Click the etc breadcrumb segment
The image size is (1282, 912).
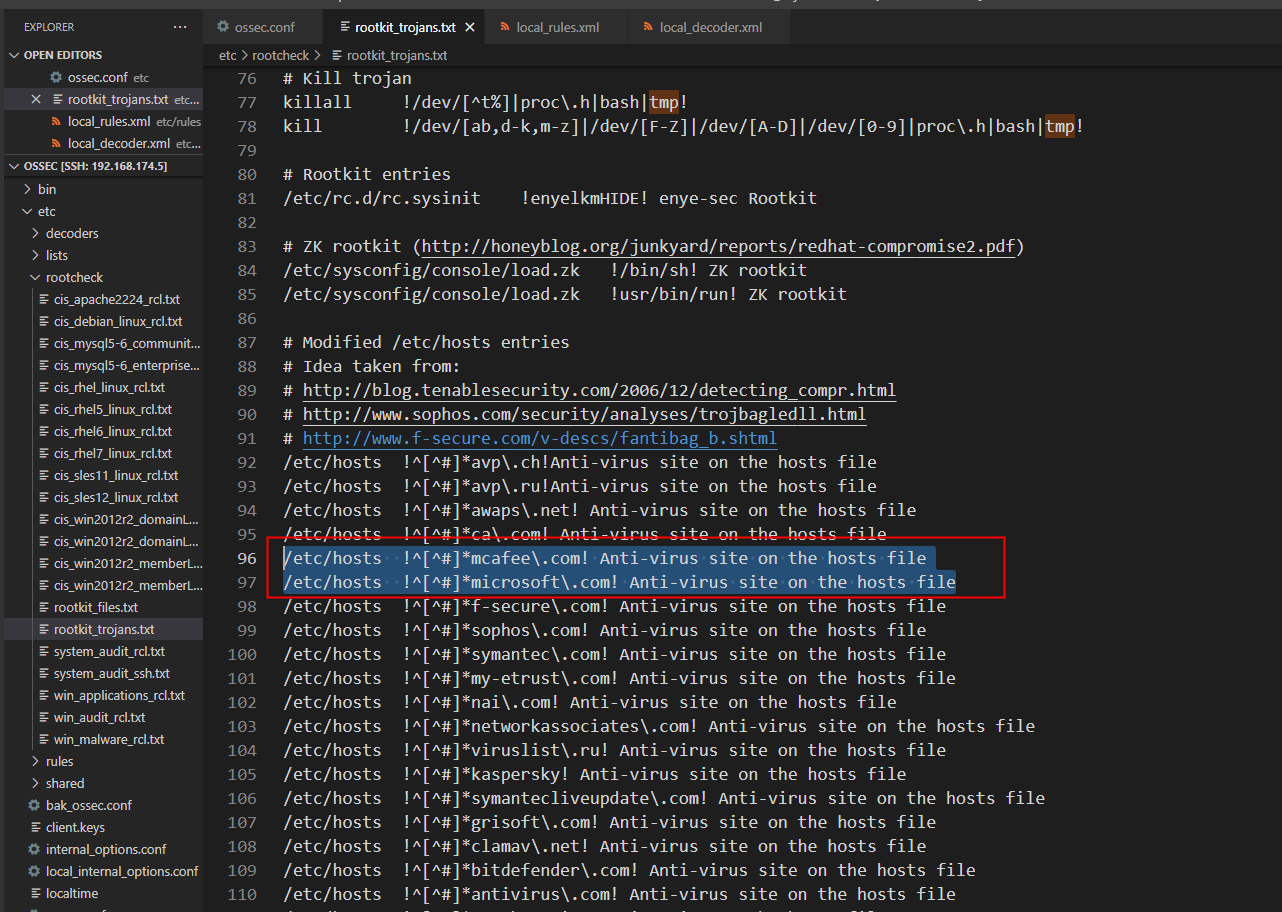click(x=227, y=55)
